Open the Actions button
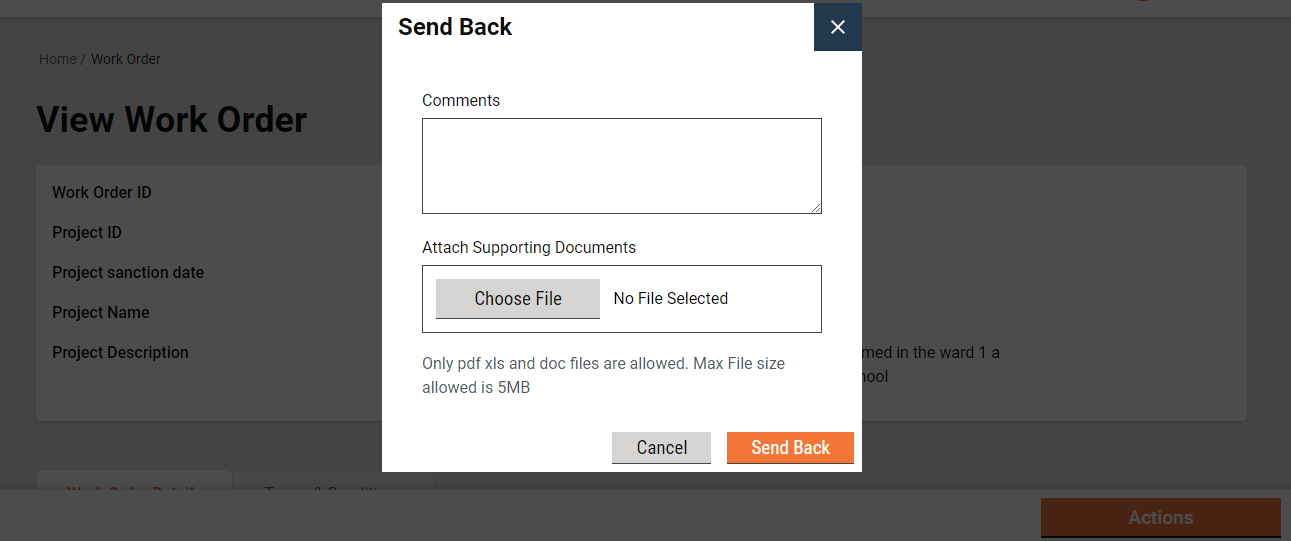The image size is (1291, 541). tap(1160, 518)
